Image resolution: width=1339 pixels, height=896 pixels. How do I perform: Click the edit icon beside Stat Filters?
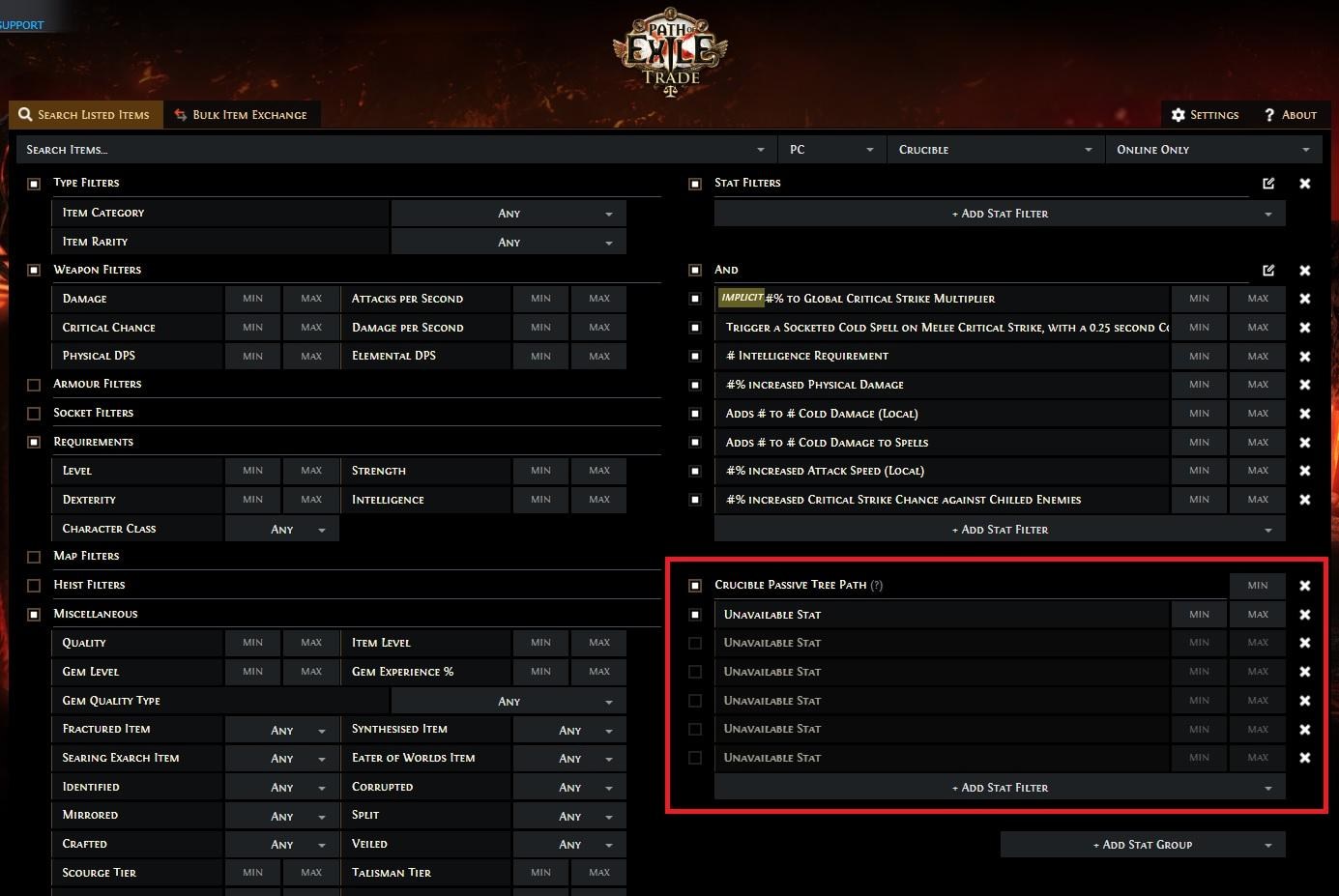click(1268, 184)
